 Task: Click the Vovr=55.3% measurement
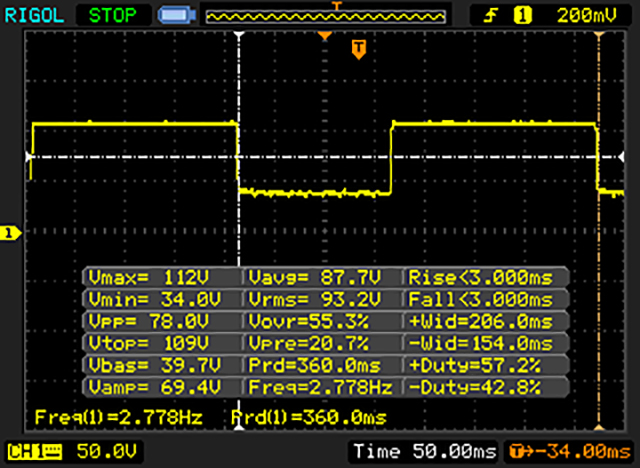(309, 322)
